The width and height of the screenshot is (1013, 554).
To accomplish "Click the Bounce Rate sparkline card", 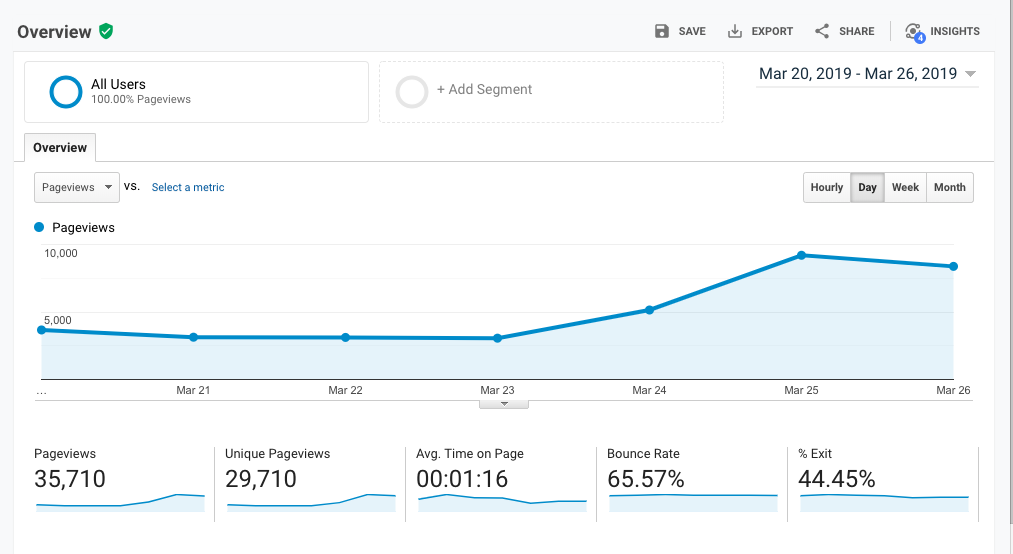I will (x=691, y=480).
